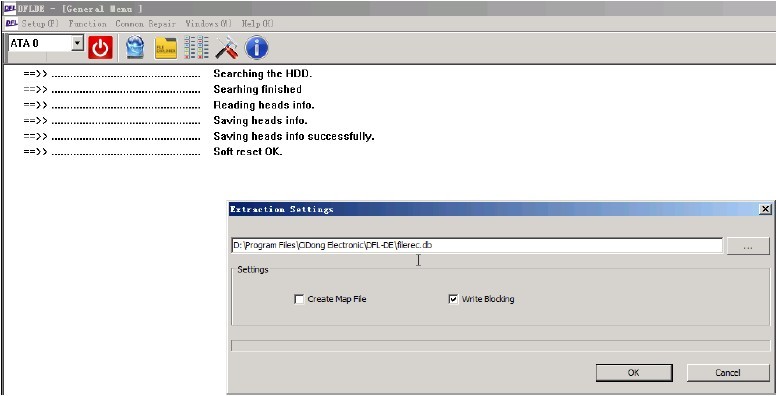Image resolution: width=776 pixels, height=396 pixels.
Task: Select 'Saving heads info successfully.' log line
Action: click(x=293, y=136)
